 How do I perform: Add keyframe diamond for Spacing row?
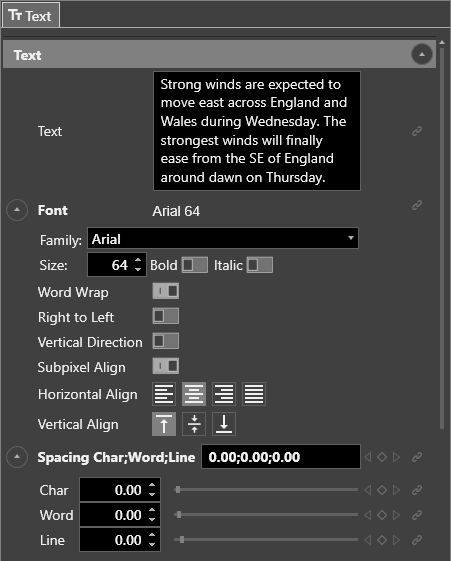pyautogui.click(x=382, y=457)
